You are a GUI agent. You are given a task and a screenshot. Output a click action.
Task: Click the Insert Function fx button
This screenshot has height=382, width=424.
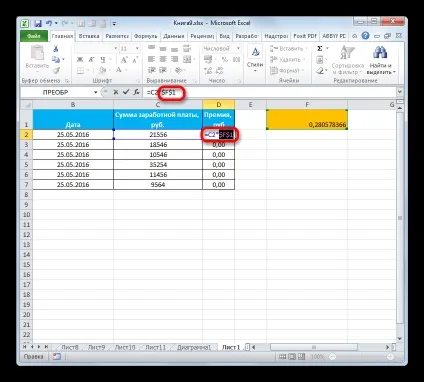point(136,92)
